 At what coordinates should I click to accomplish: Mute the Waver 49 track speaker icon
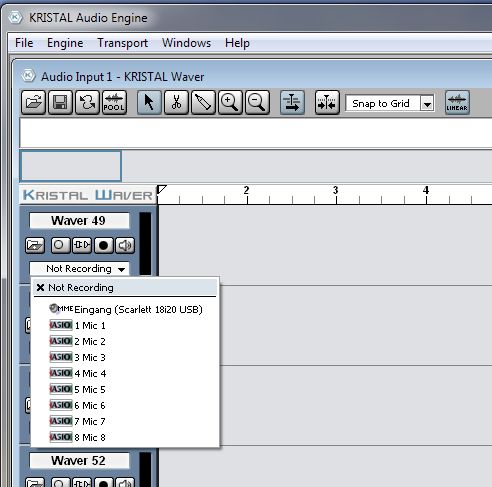click(125, 245)
